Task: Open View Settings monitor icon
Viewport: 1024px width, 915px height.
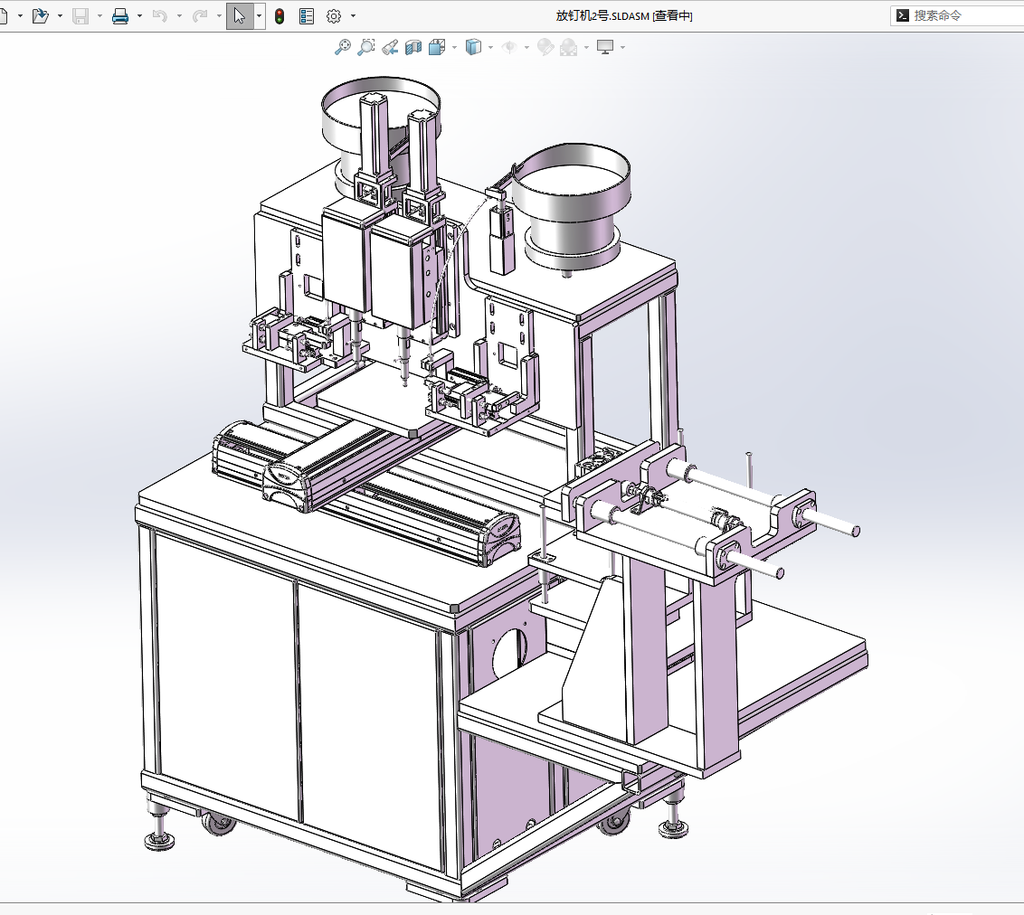Action: tap(605, 47)
